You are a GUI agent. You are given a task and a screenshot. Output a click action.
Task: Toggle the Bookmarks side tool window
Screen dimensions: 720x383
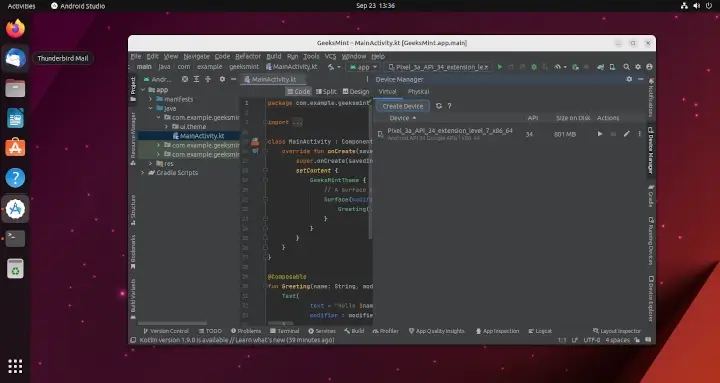[133, 252]
